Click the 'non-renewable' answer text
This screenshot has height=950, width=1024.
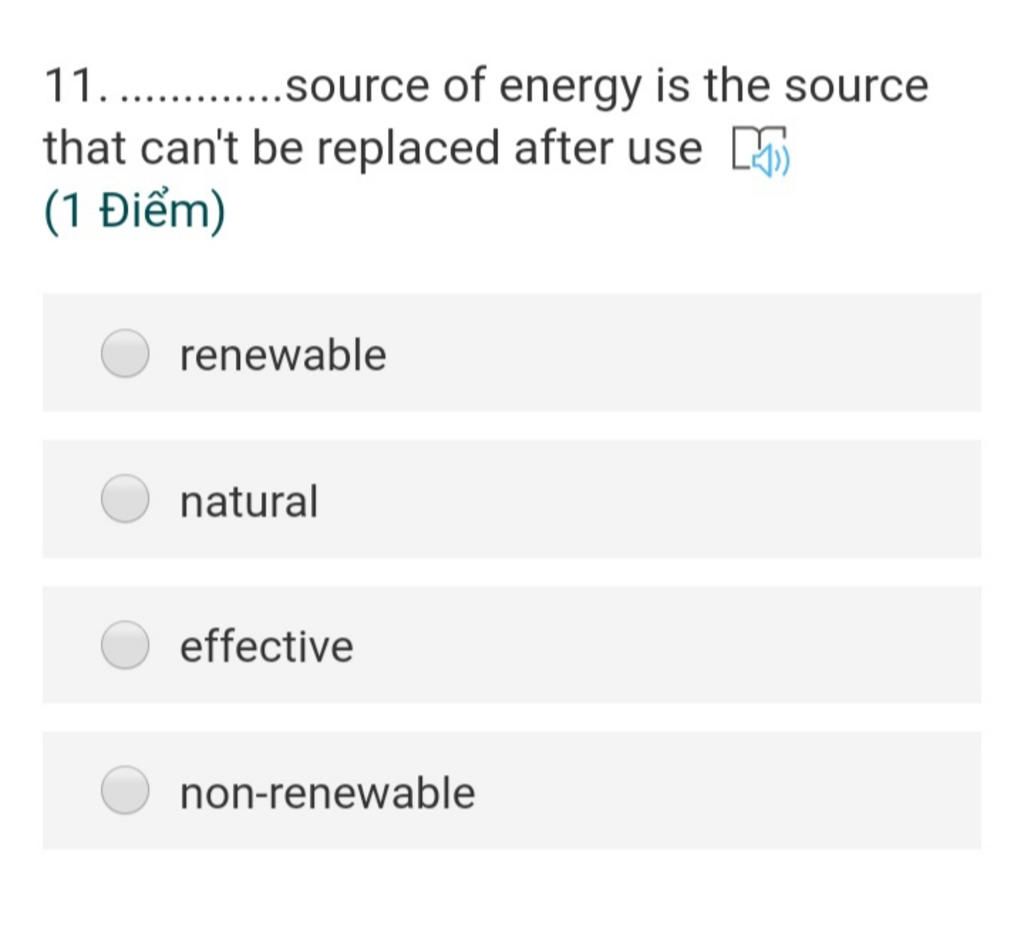pyautogui.click(x=327, y=793)
